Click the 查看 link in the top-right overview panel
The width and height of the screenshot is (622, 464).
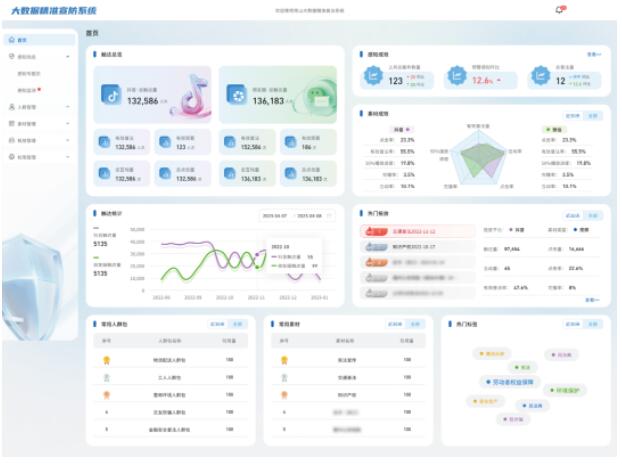(593, 54)
